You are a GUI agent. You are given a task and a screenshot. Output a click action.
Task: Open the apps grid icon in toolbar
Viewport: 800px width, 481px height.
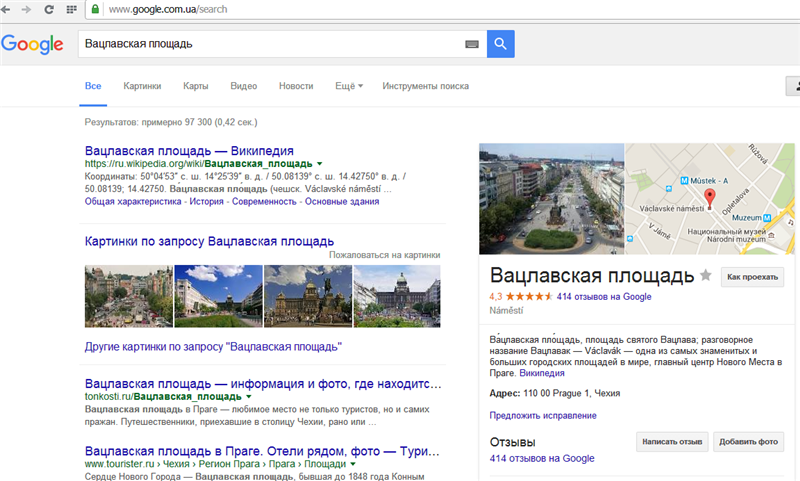[x=71, y=9]
